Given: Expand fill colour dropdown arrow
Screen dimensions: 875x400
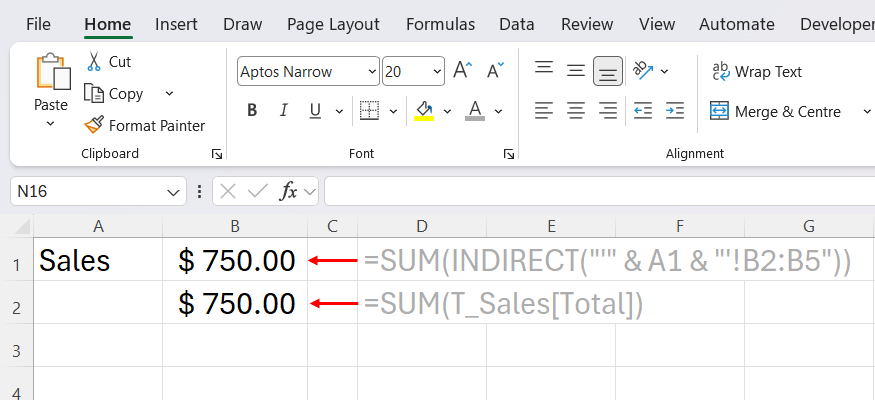Looking at the screenshot, I should point(447,112).
